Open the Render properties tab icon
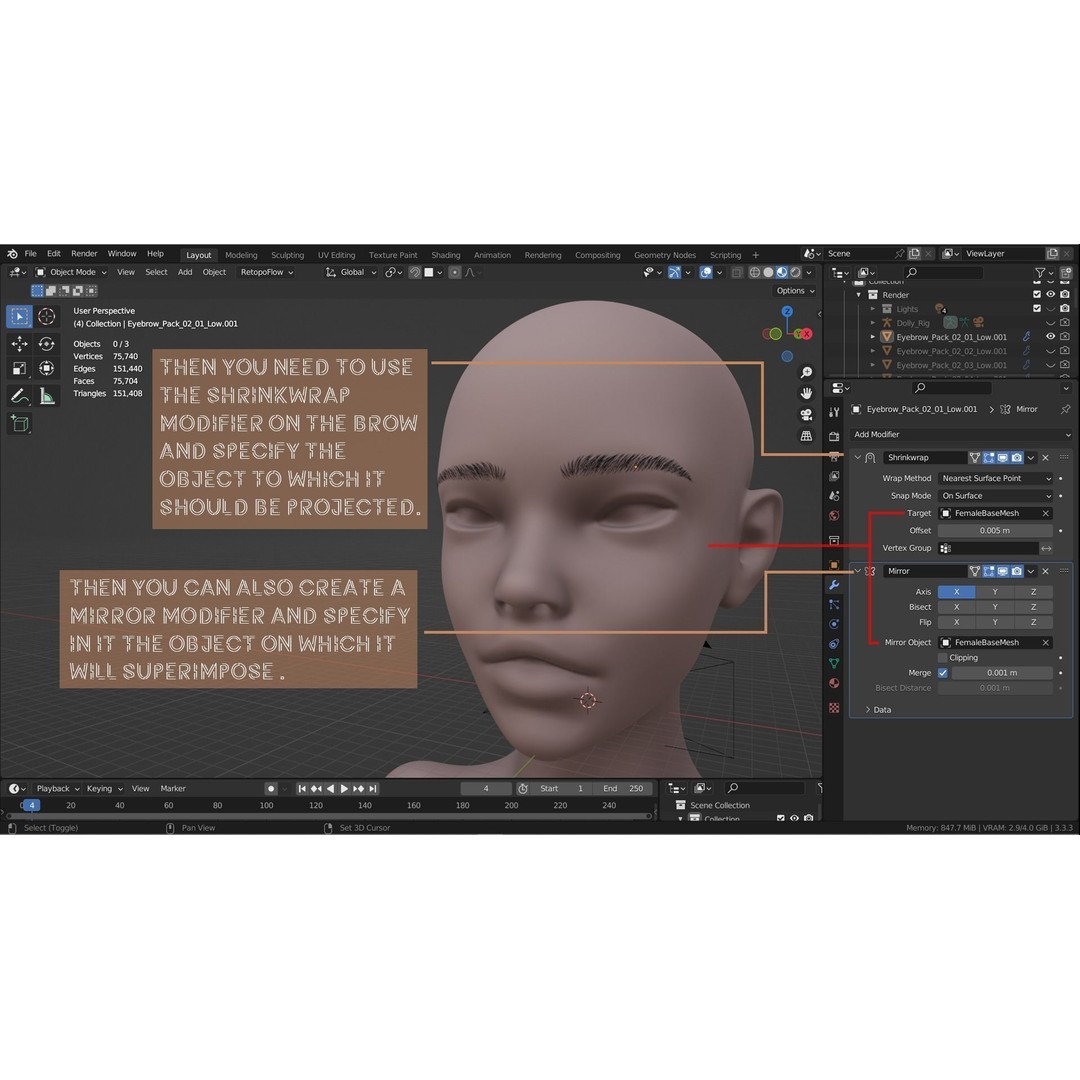Viewport: 1080px width, 1080px height. [x=834, y=437]
